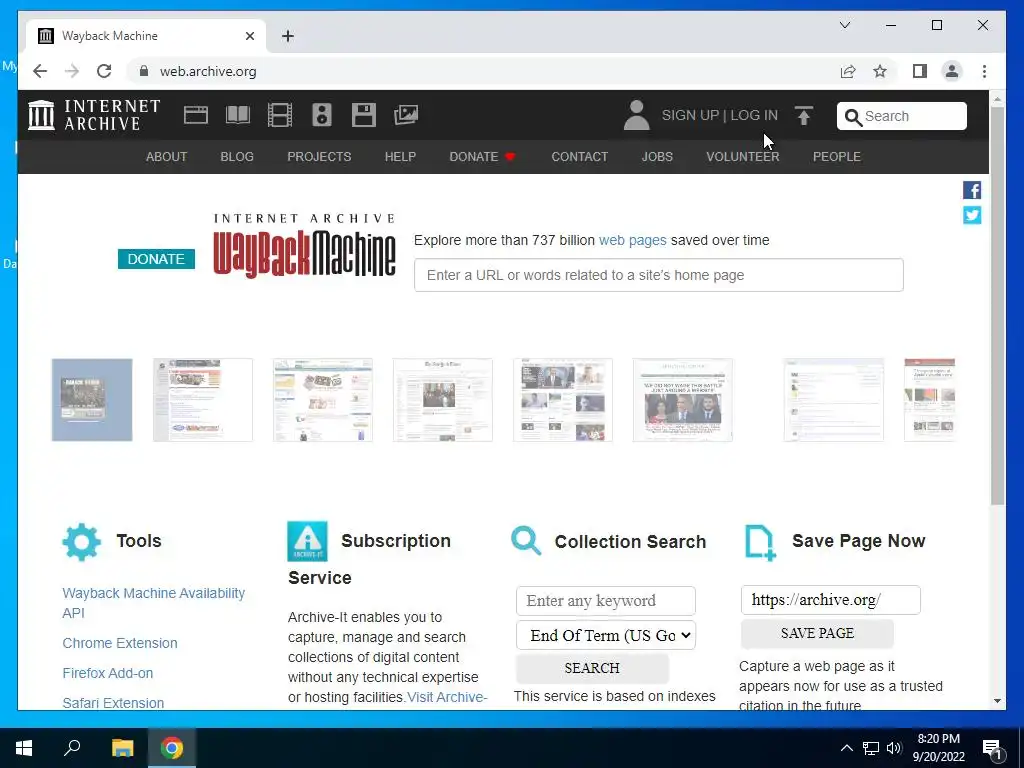Open the PEOPLE menu item
Image resolution: width=1024 pixels, height=768 pixels.
837,157
